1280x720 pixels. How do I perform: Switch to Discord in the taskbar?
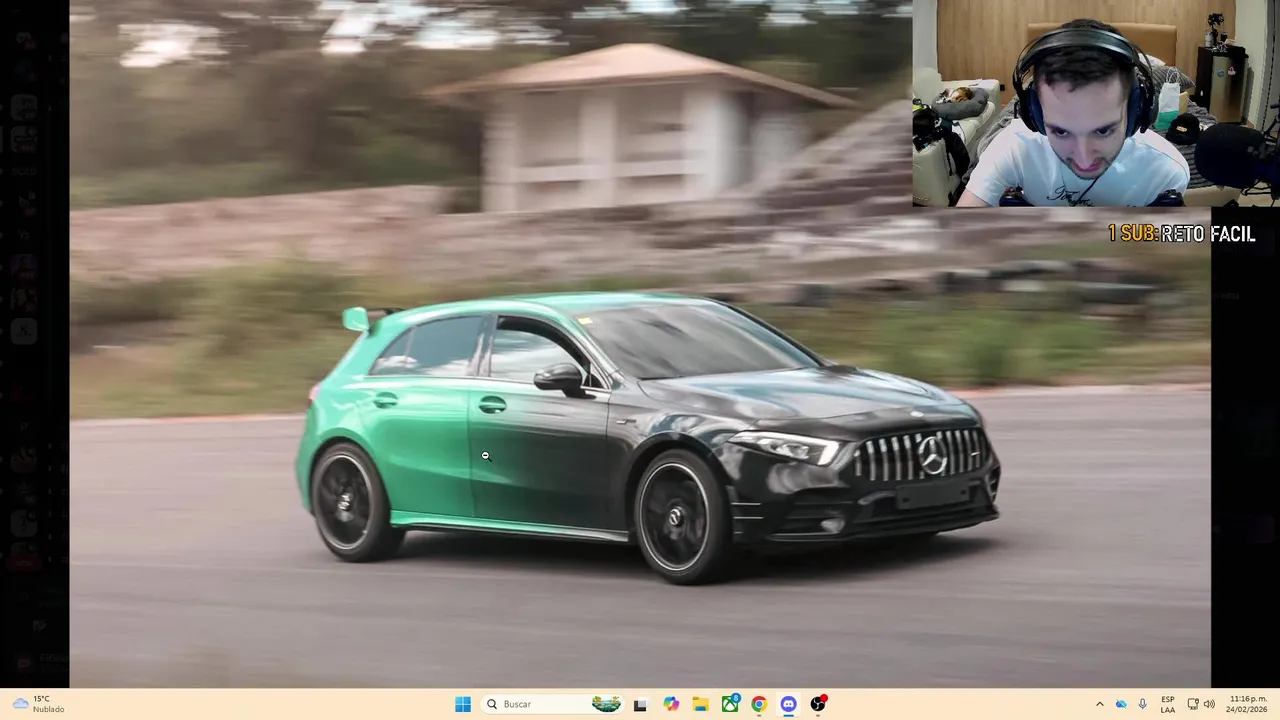click(x=788, y=704)
